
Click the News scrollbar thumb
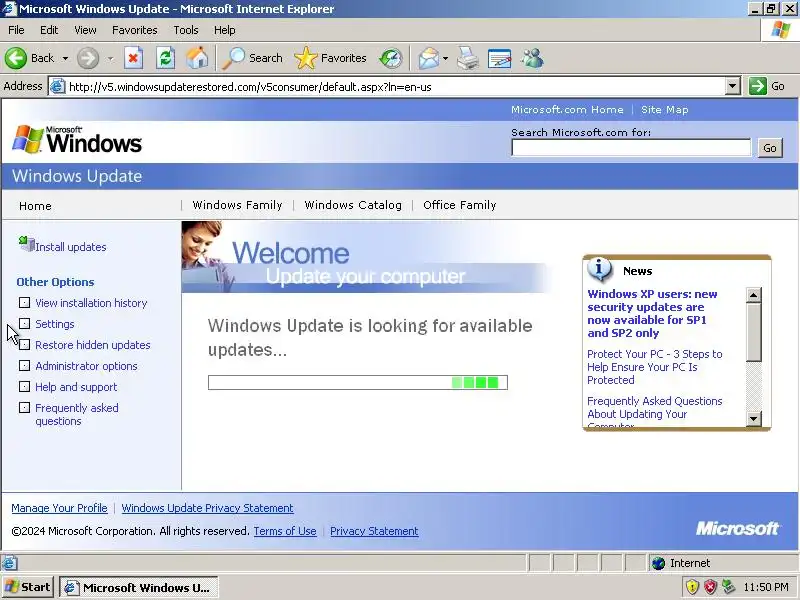754,332
